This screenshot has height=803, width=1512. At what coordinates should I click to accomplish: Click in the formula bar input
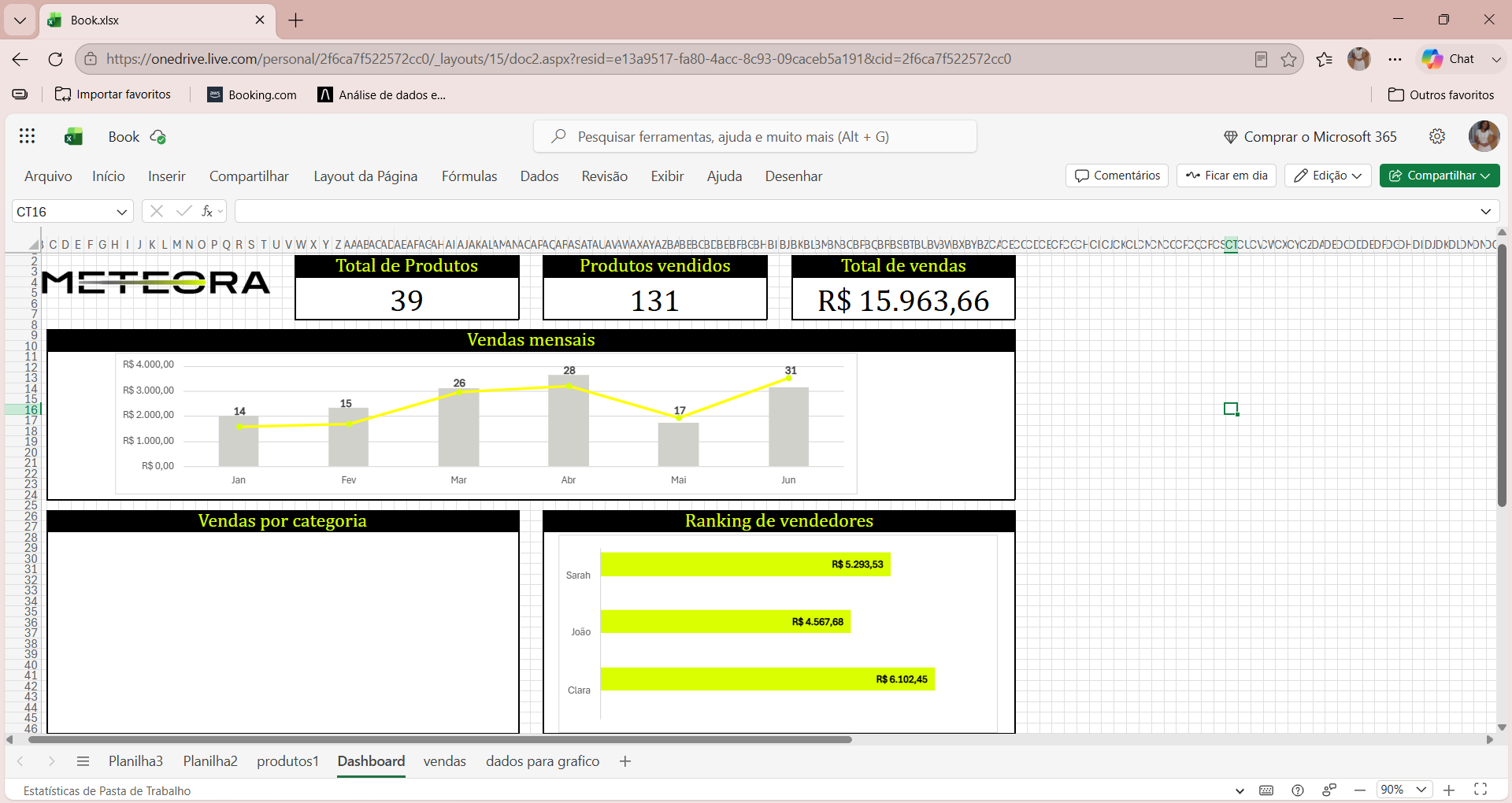(x=854, y=211)
